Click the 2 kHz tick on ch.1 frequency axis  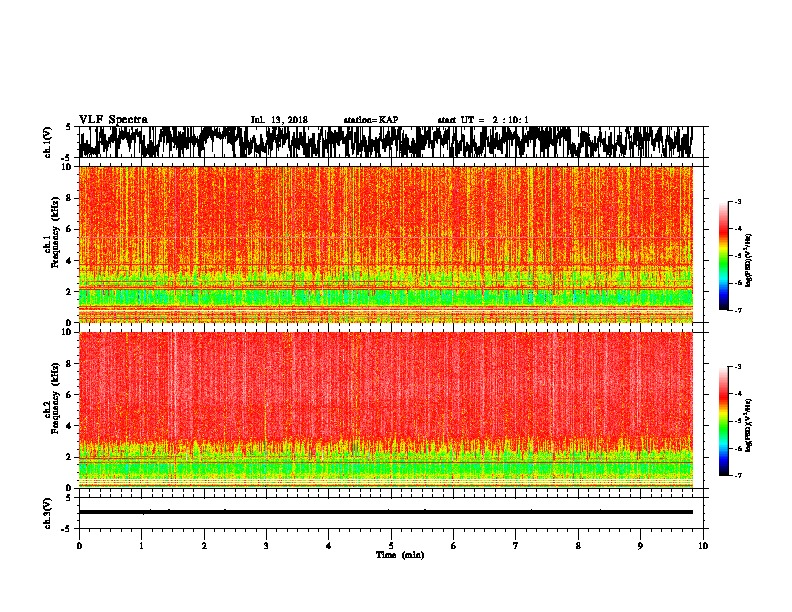click(70, 291)
